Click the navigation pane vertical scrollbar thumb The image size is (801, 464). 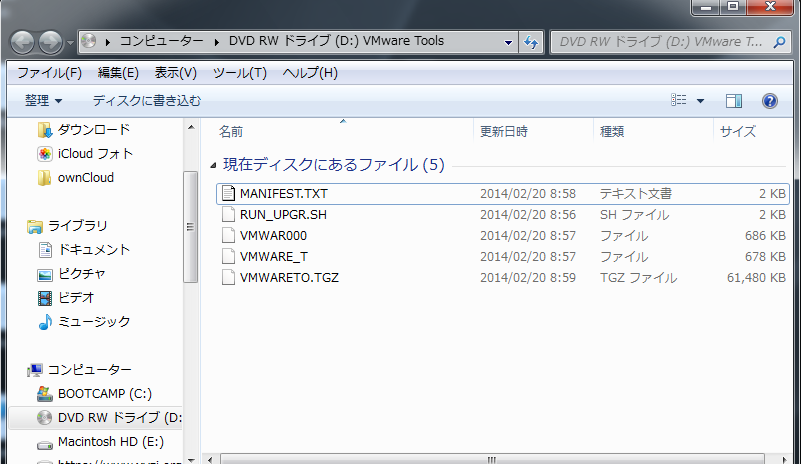pyautogui.click(x=191, y=227)
